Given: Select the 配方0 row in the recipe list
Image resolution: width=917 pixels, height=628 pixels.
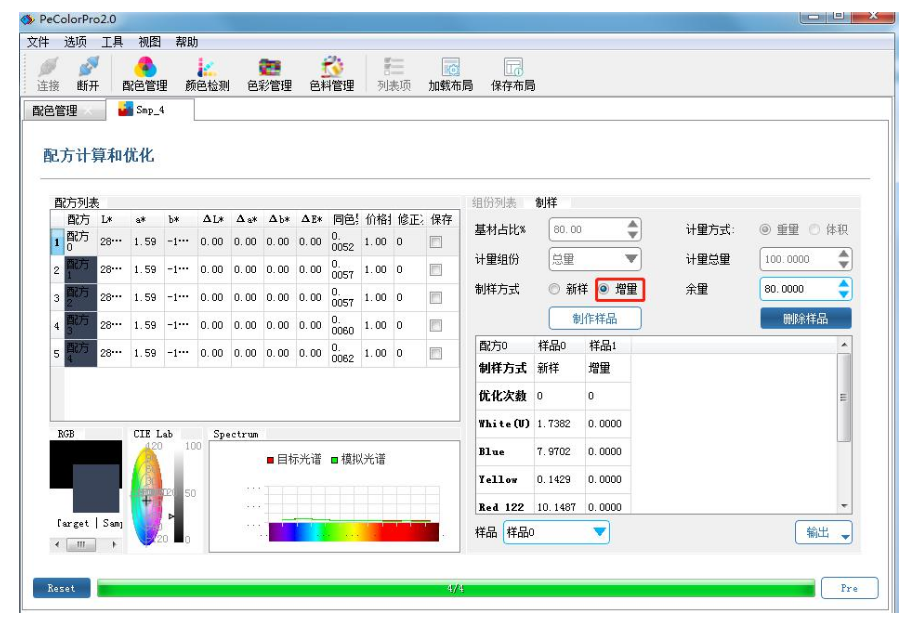Looking at the screenshot, I should coord(255,242).
